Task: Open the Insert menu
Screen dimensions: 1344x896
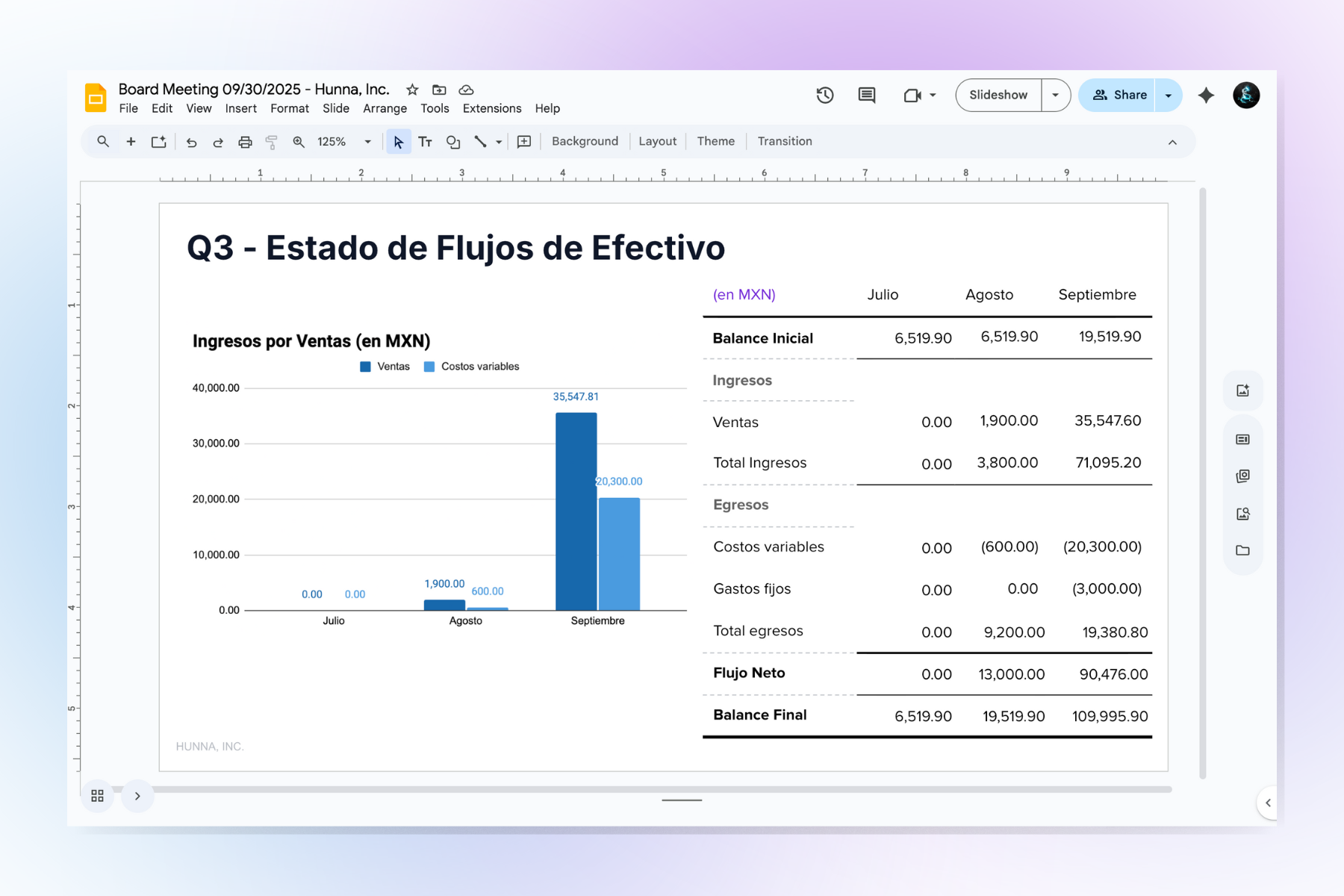Action: point(240,108)
